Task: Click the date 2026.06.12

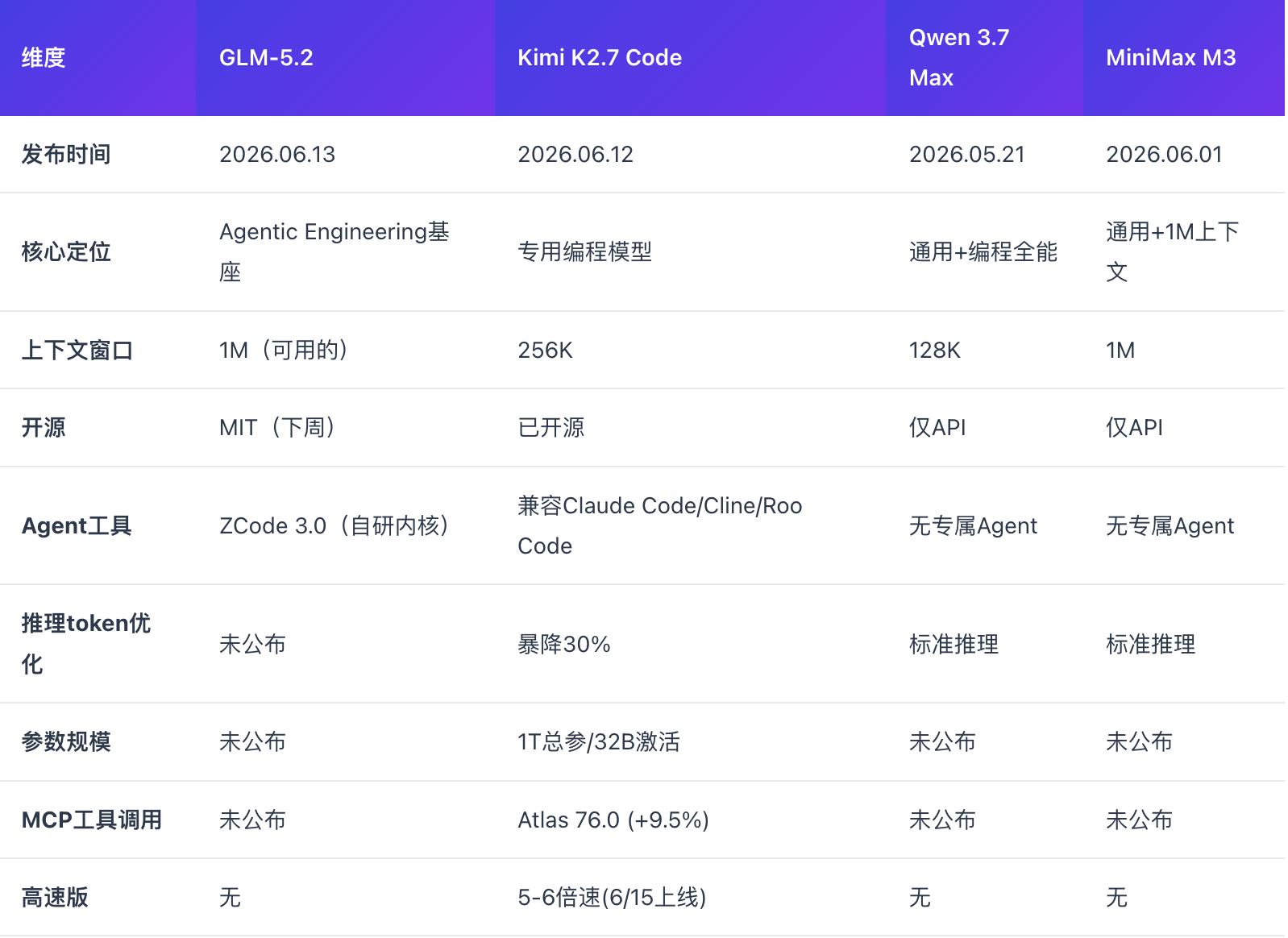Action: (x=575, y=155)
